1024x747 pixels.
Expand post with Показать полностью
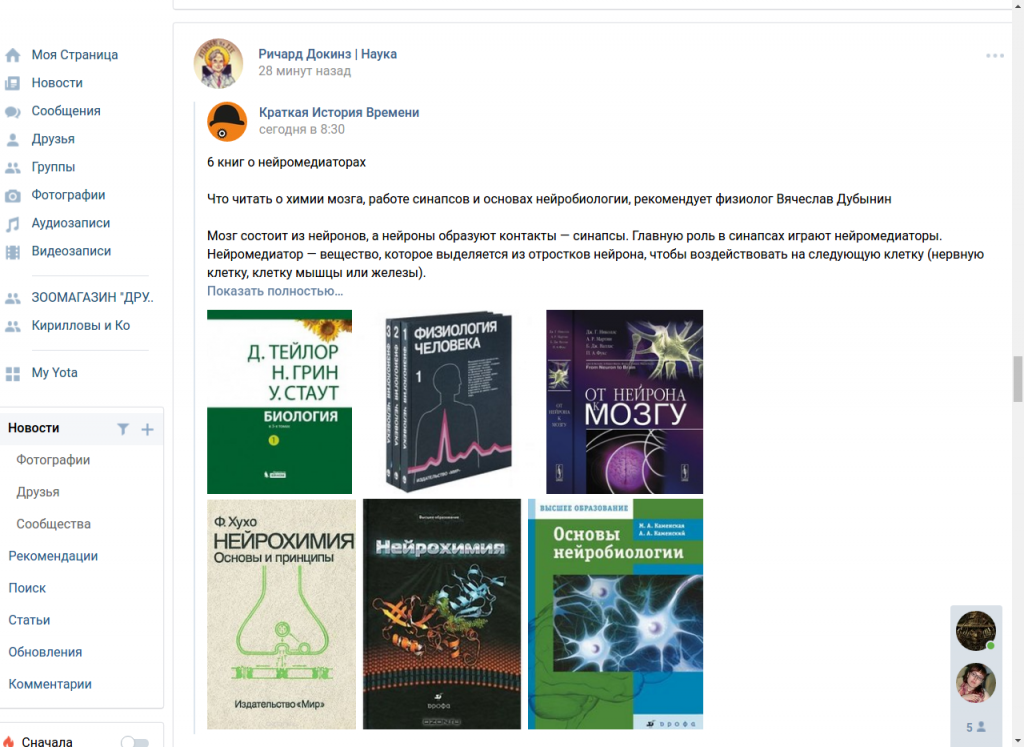[x=275, y=291]
